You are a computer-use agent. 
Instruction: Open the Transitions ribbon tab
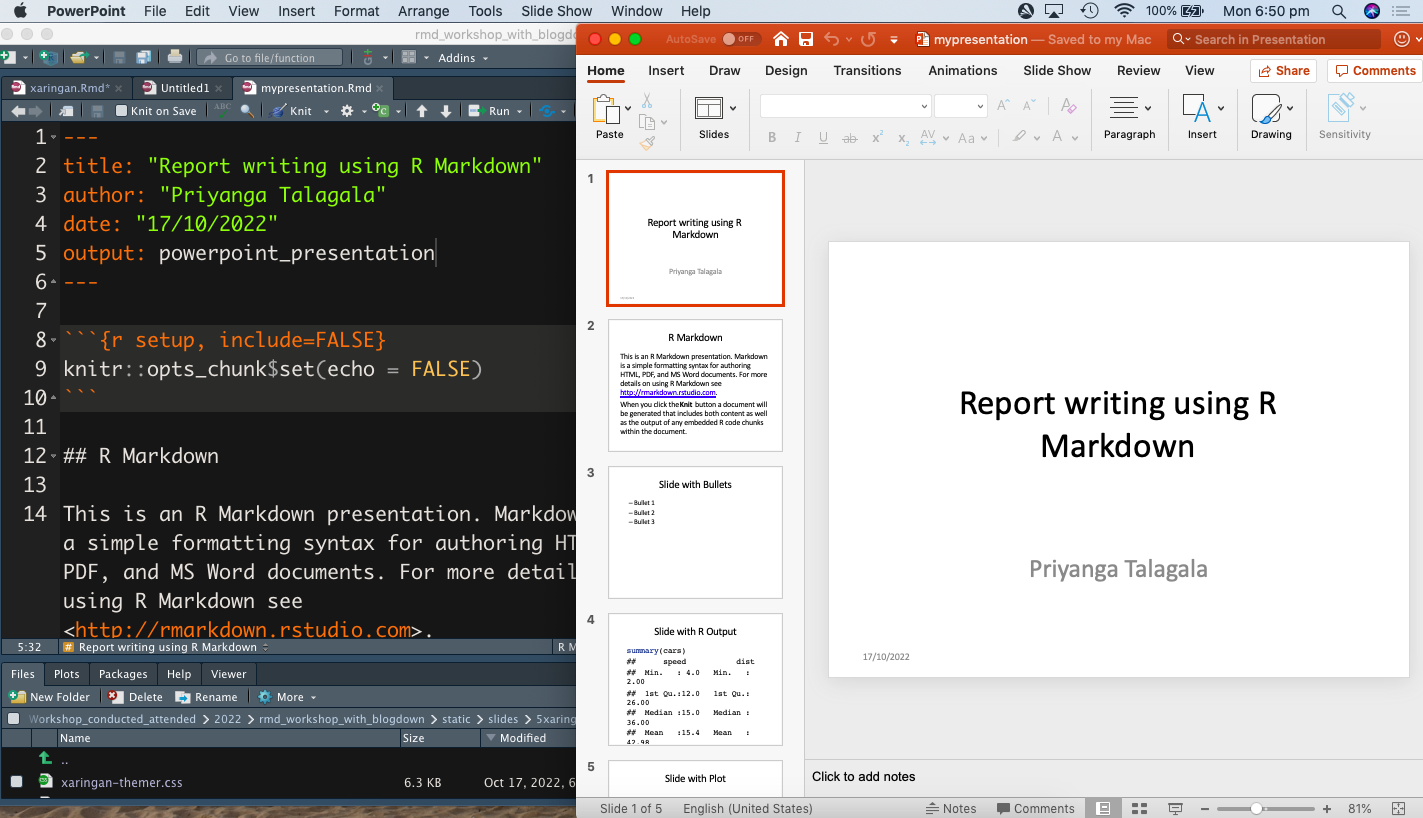coord(867,71)
